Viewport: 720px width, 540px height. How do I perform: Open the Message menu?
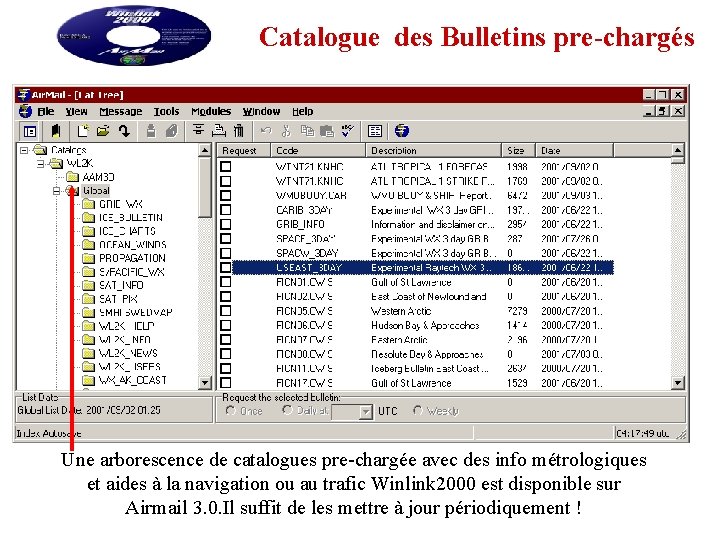tap(121, 112)
